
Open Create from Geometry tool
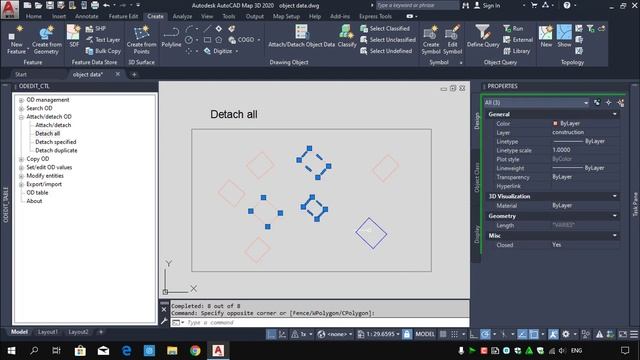pos(47,40)
